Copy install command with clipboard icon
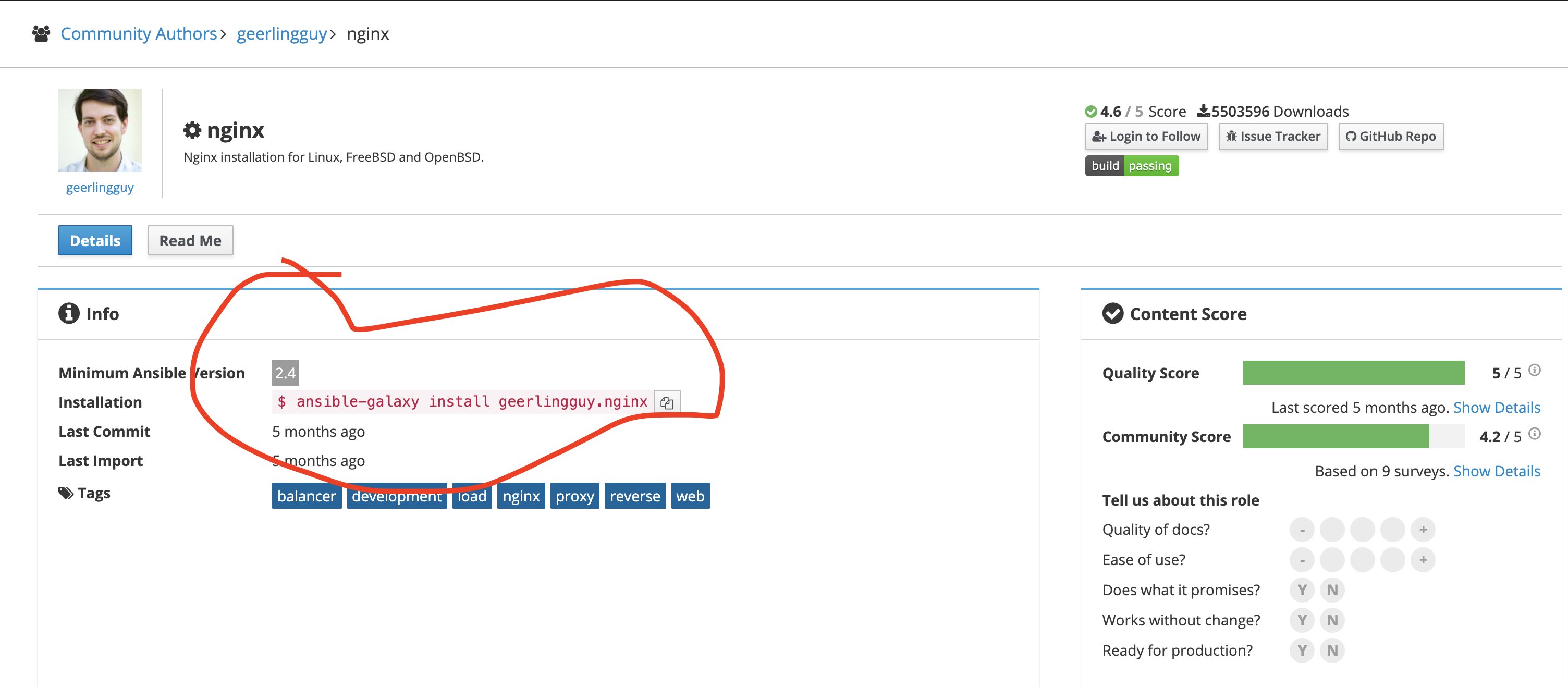The width and height of the screenshot is (1568, 687). pos(667,402)
